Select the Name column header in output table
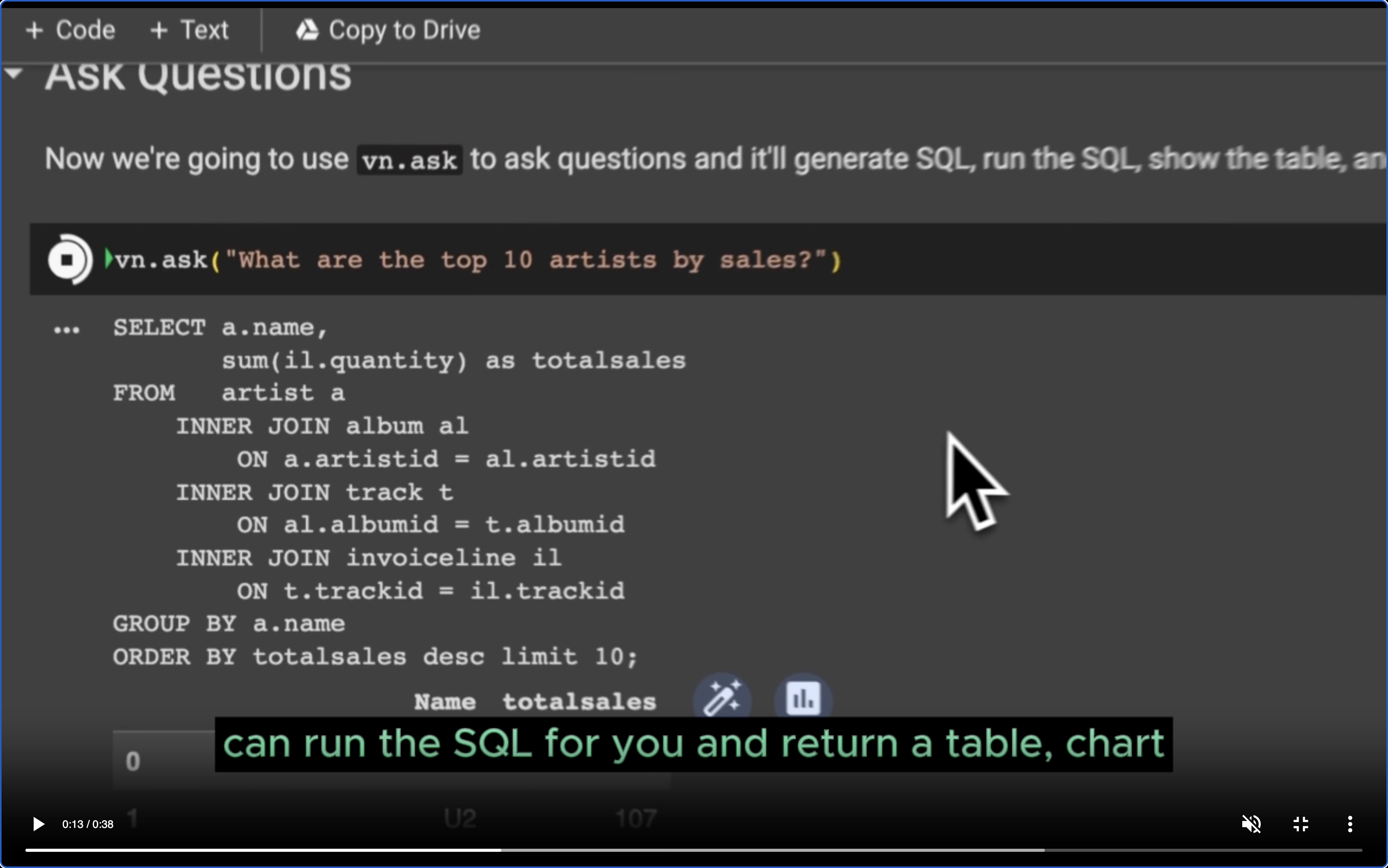Image resolution: width=1388 pixels, height=868 pixels. coord(445,701)
